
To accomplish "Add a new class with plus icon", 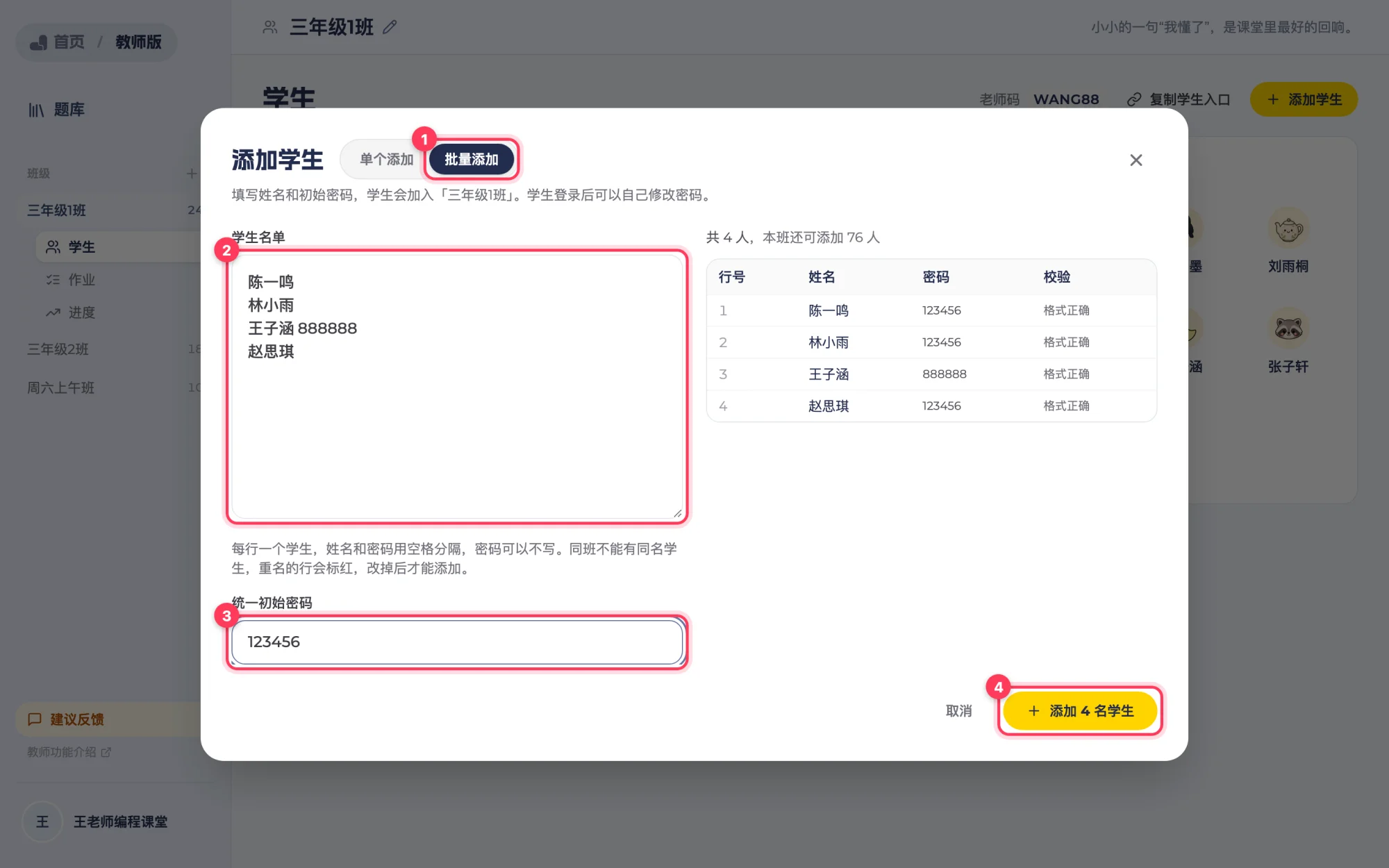I will click(191, 174).
